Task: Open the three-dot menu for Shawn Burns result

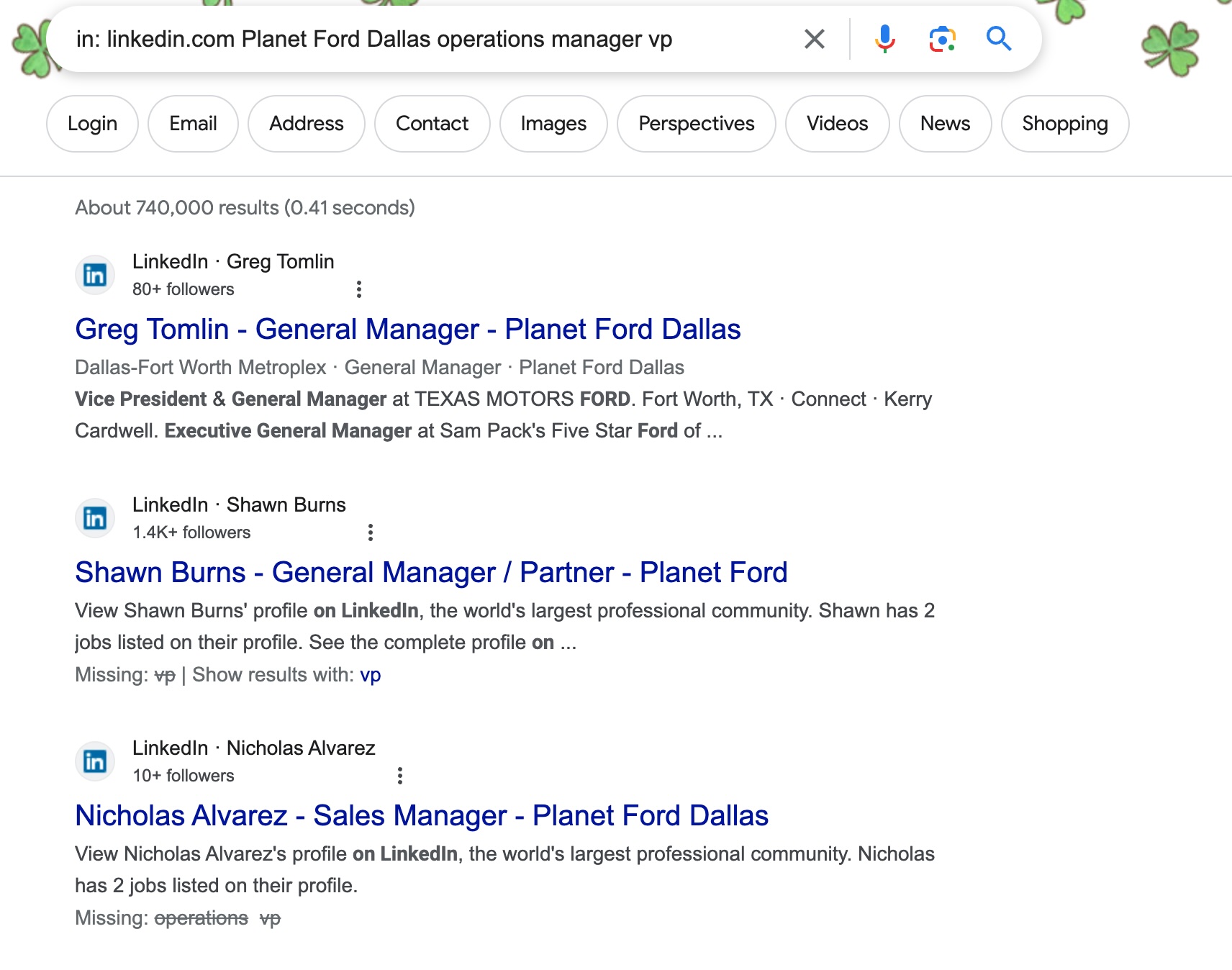Action: click(371, 532)
